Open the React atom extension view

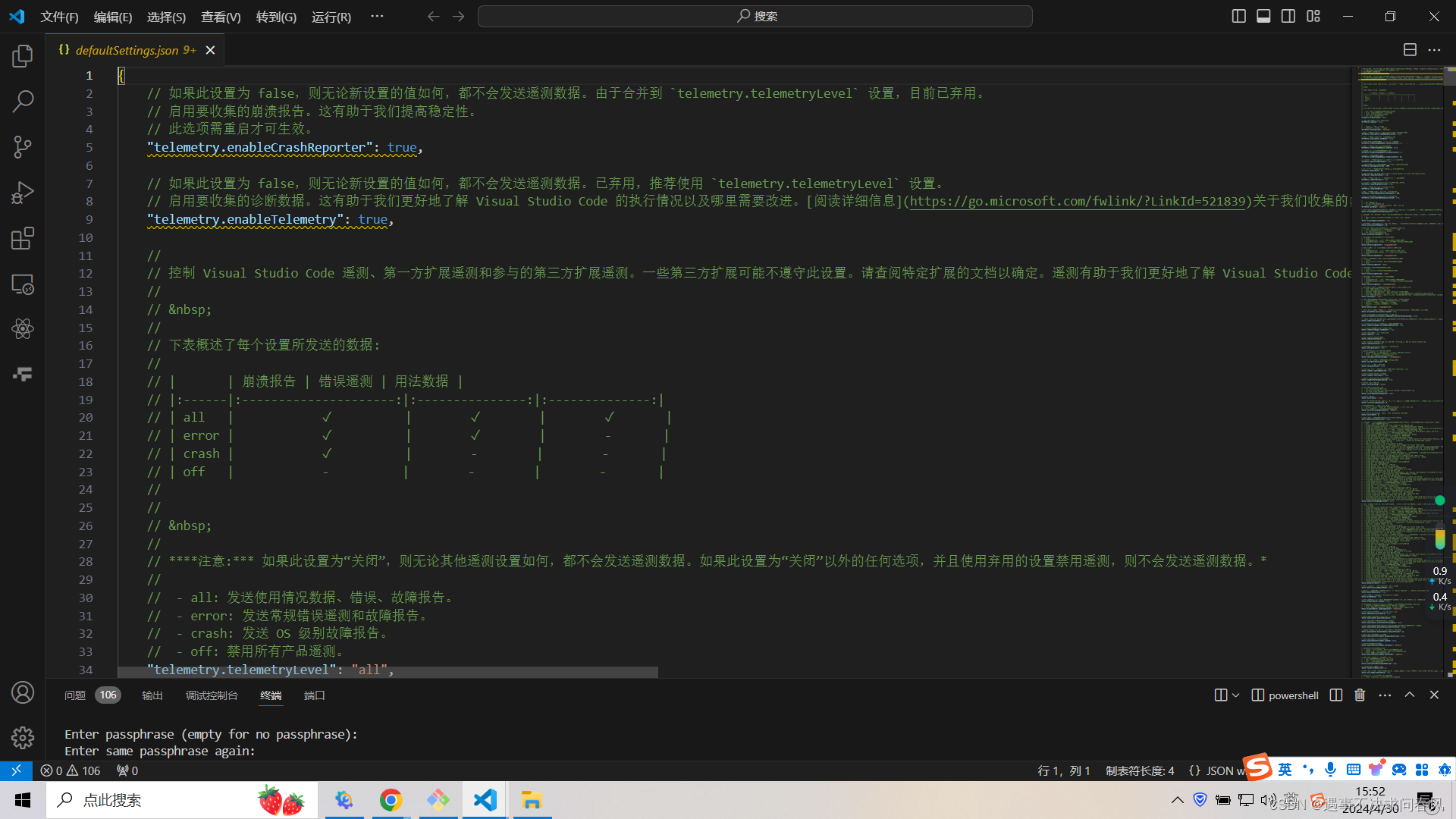[23, 329]
